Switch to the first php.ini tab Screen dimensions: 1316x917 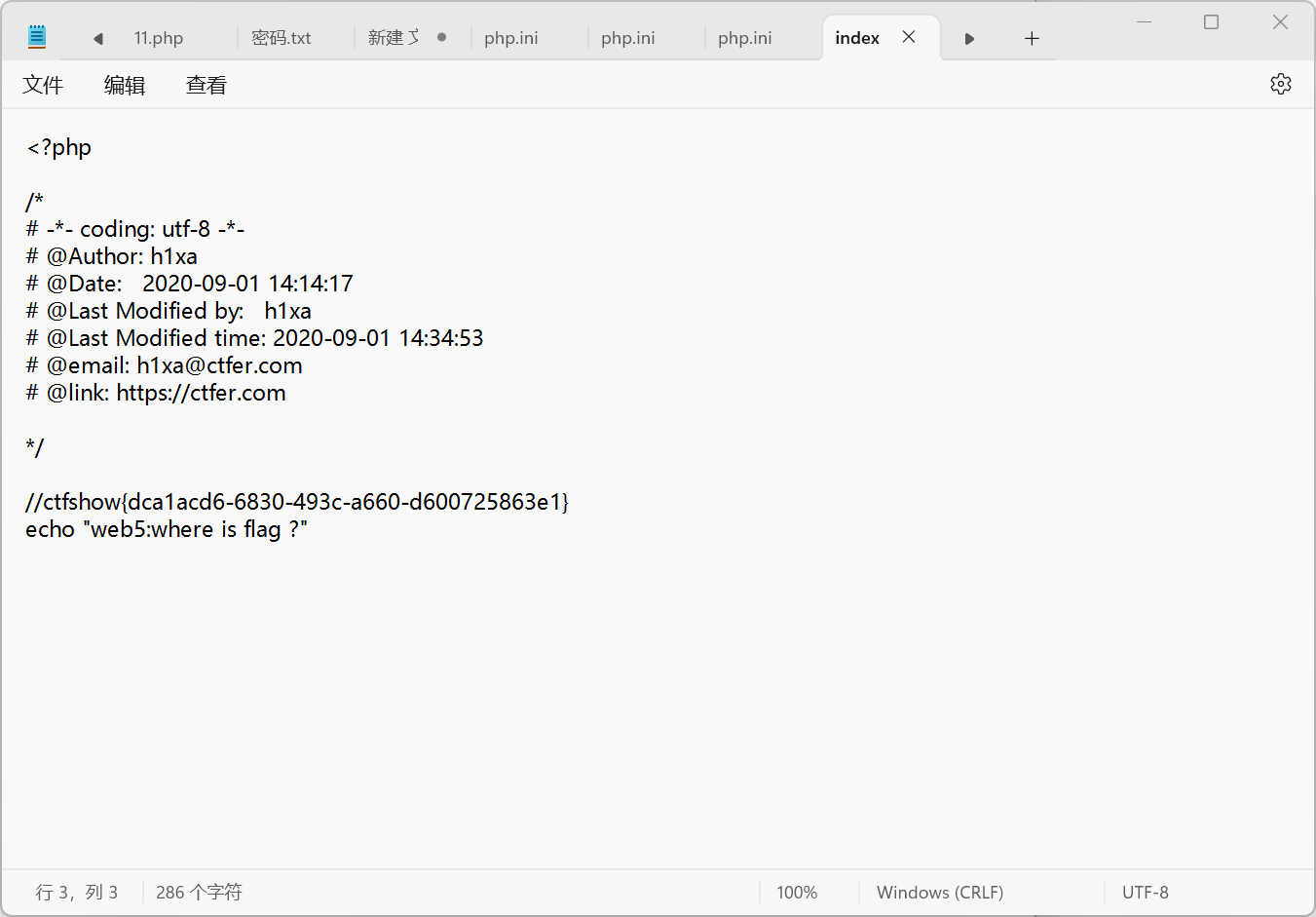[511, 38]
